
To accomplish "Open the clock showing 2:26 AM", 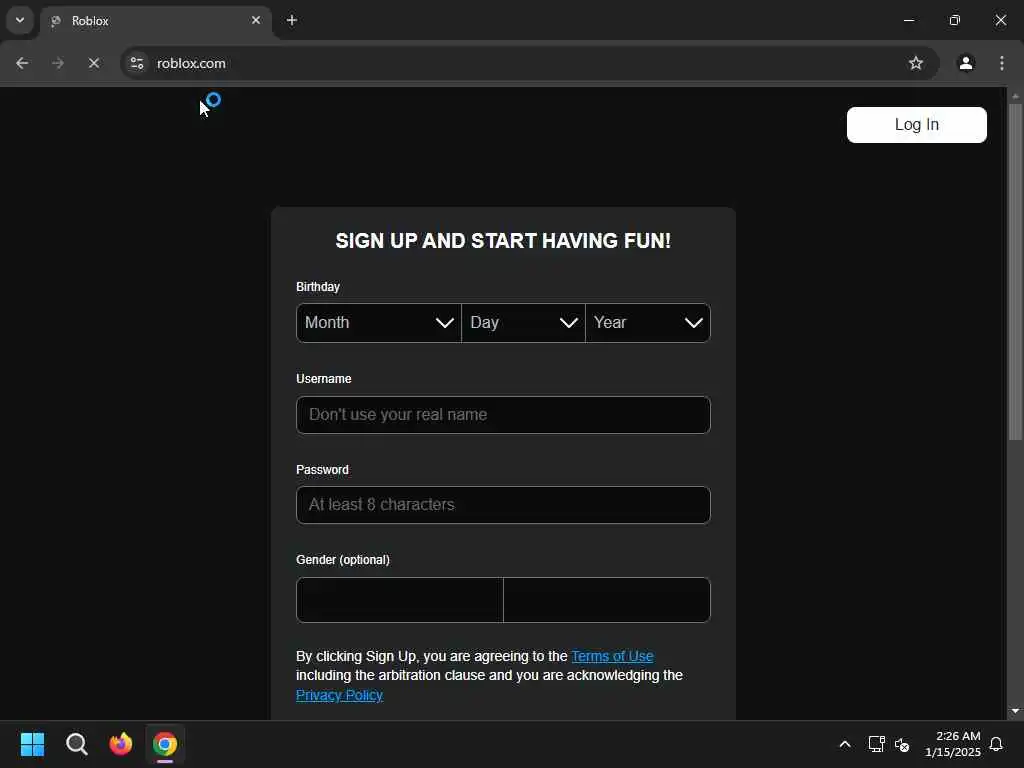I will [953, 744].
